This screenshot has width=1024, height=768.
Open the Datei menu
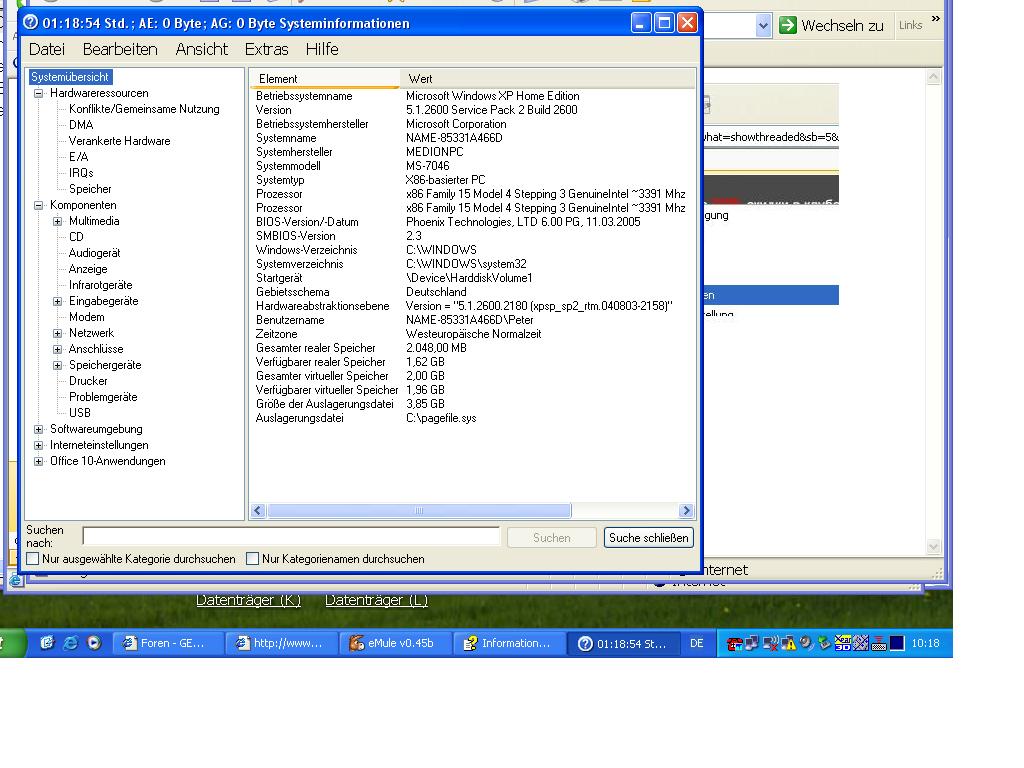(47, 49)
